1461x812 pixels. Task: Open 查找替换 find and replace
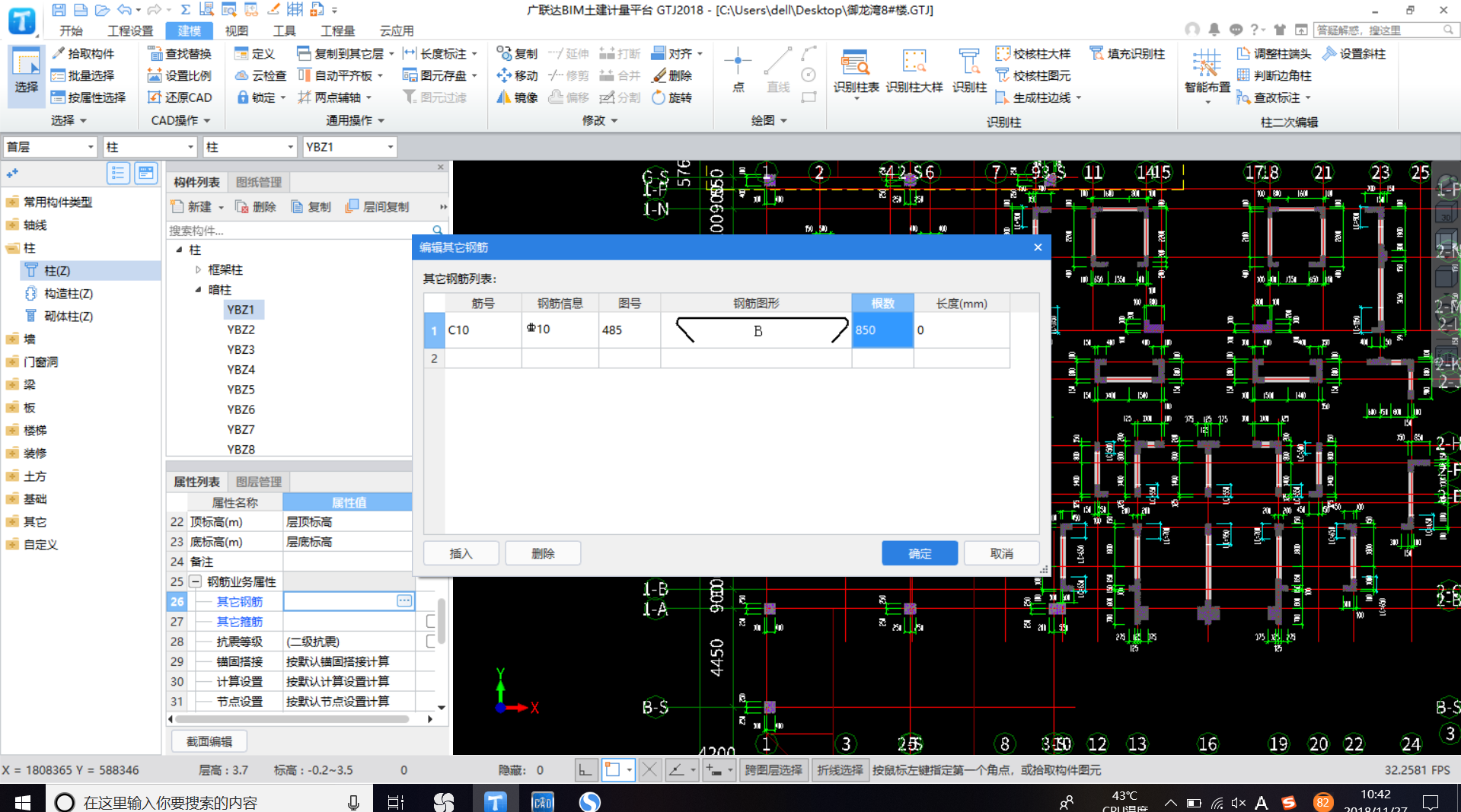tap(180, 53)
